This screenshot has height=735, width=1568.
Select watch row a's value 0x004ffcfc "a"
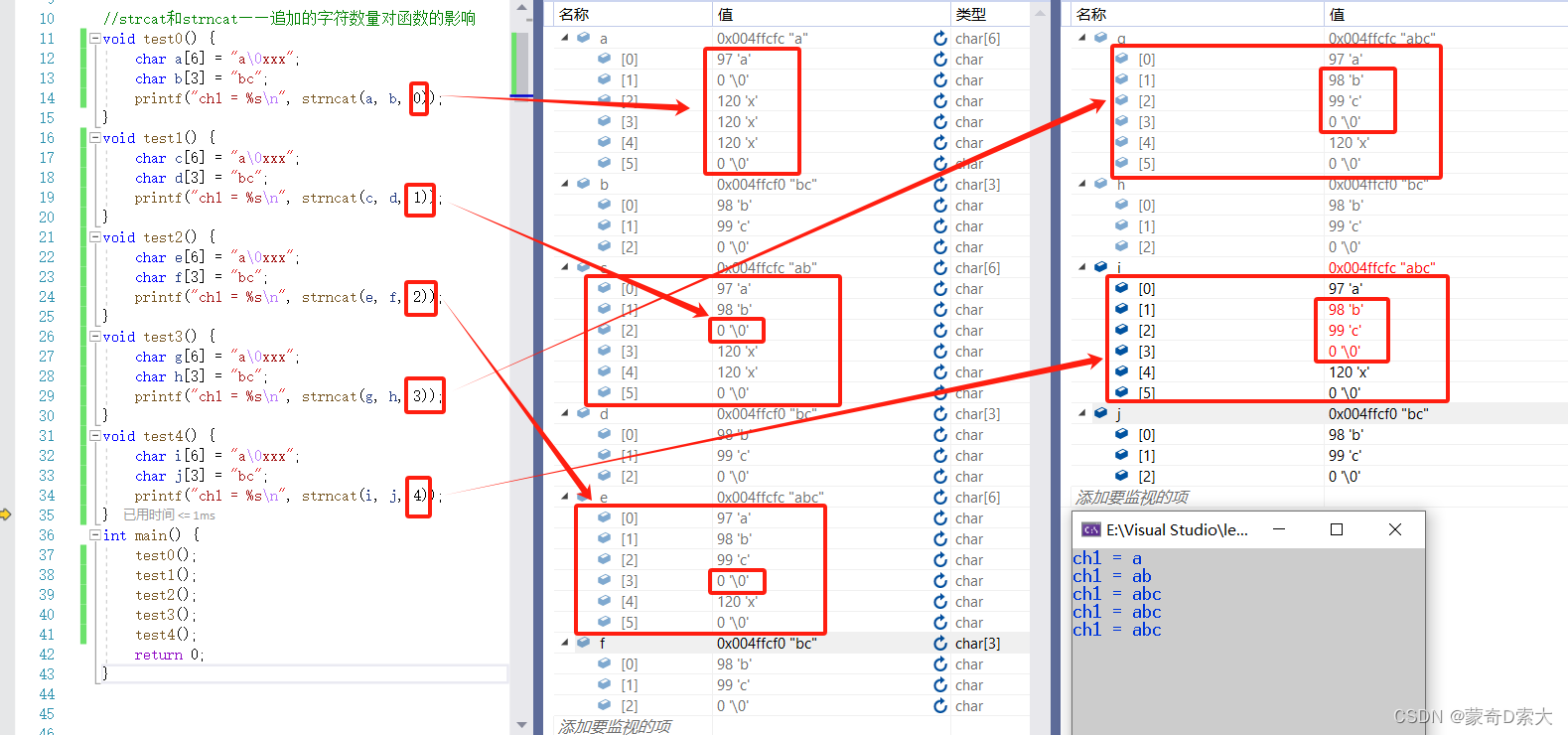tap(762, 39)
